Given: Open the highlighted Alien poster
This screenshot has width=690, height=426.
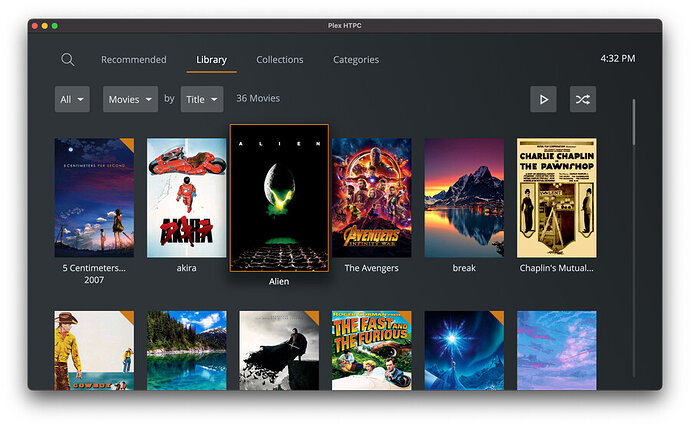Looking at the screenshot, I should coord(279,198).
